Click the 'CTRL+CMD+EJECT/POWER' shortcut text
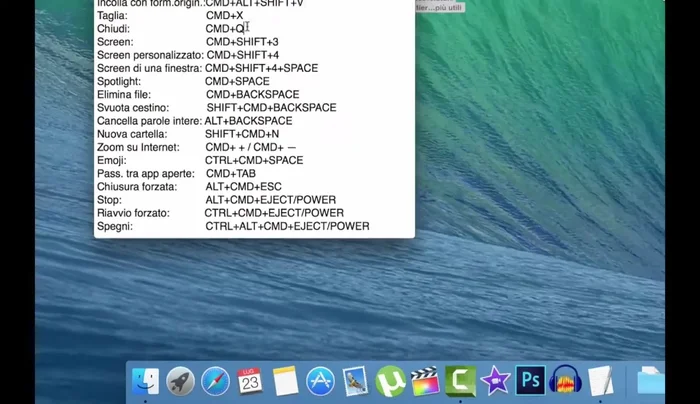 tap(274, 213)
